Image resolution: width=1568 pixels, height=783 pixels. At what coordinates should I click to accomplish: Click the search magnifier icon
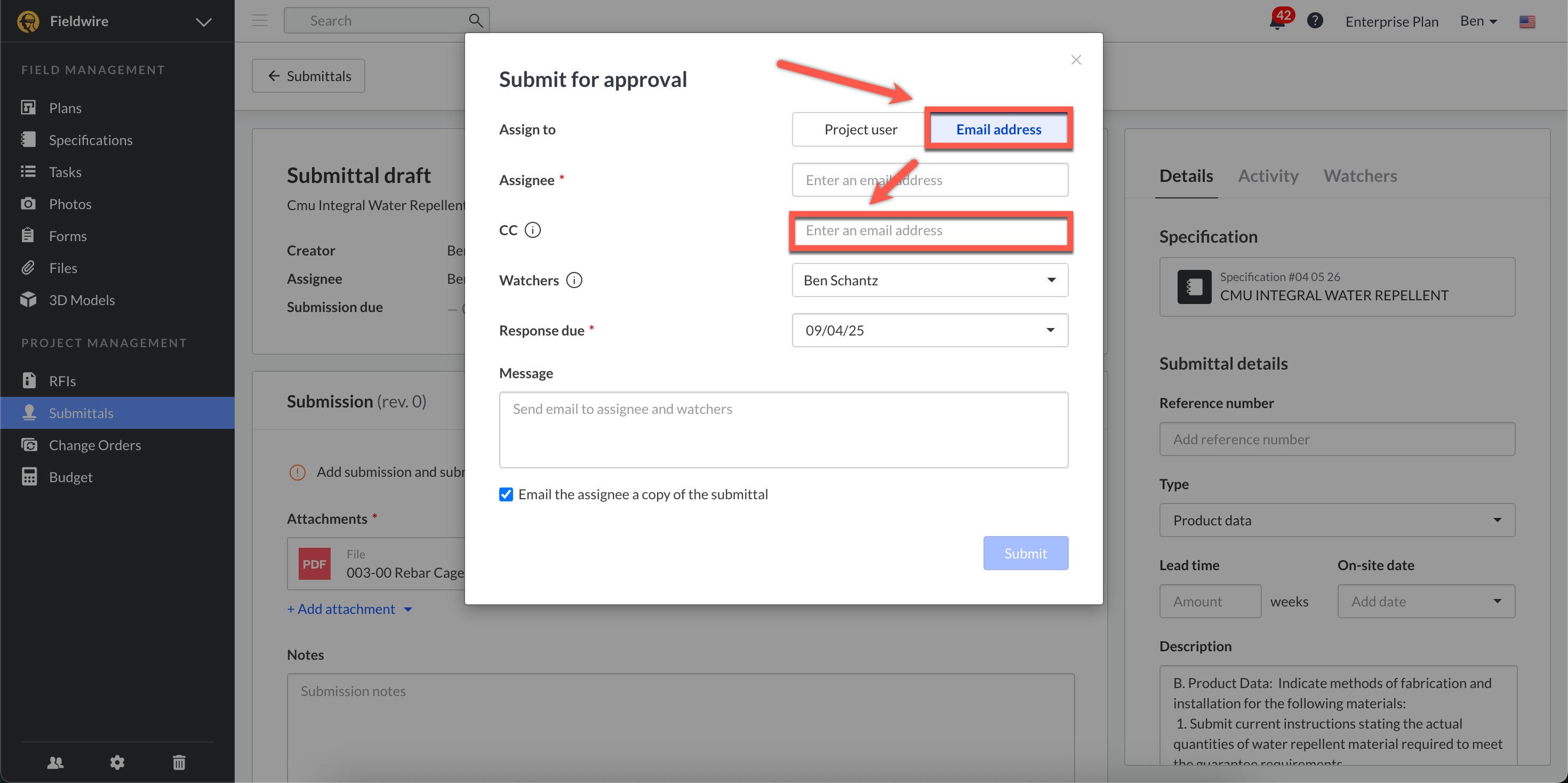coord(475,21)
